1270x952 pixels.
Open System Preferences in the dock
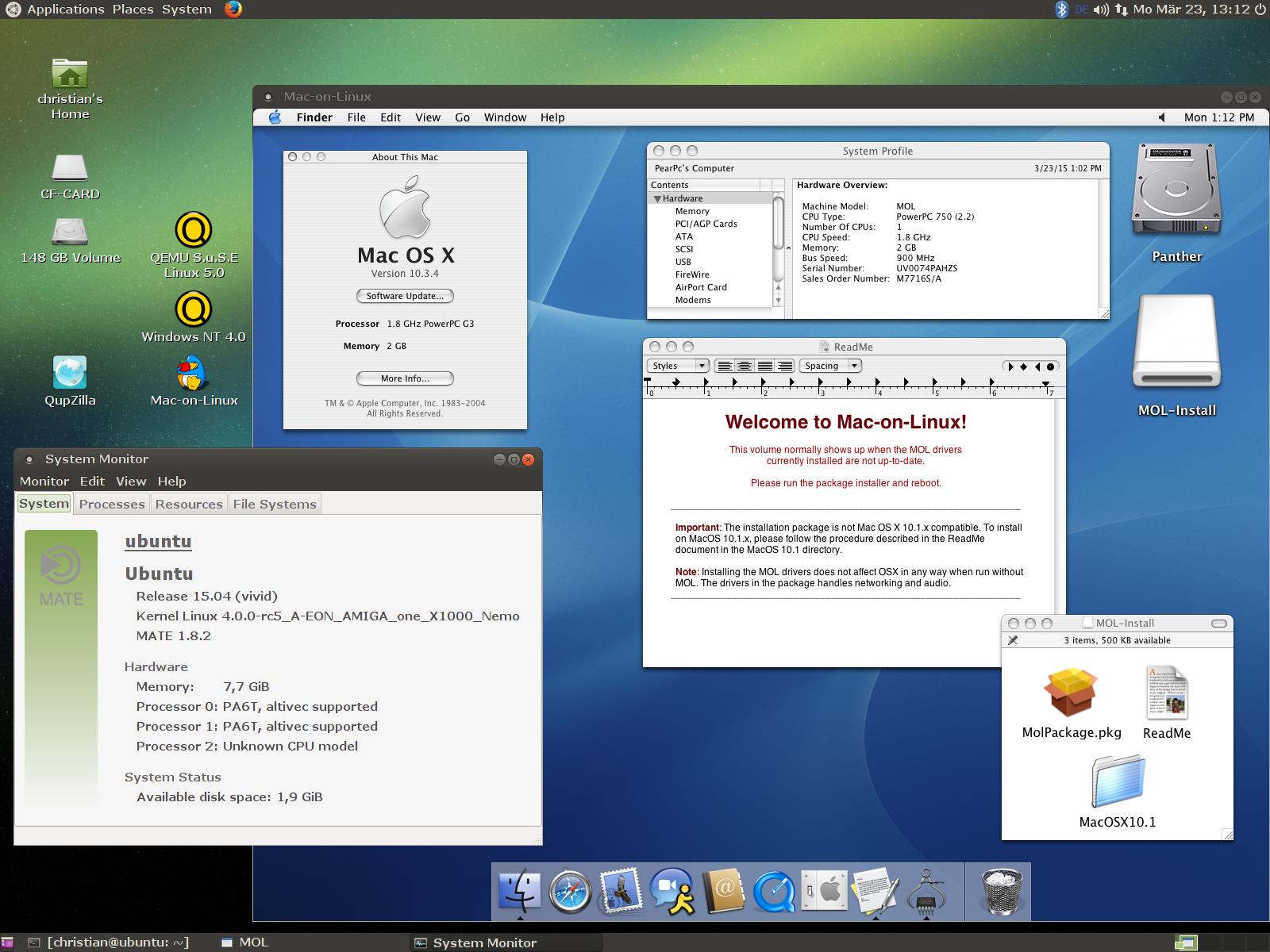pos(824,890)
